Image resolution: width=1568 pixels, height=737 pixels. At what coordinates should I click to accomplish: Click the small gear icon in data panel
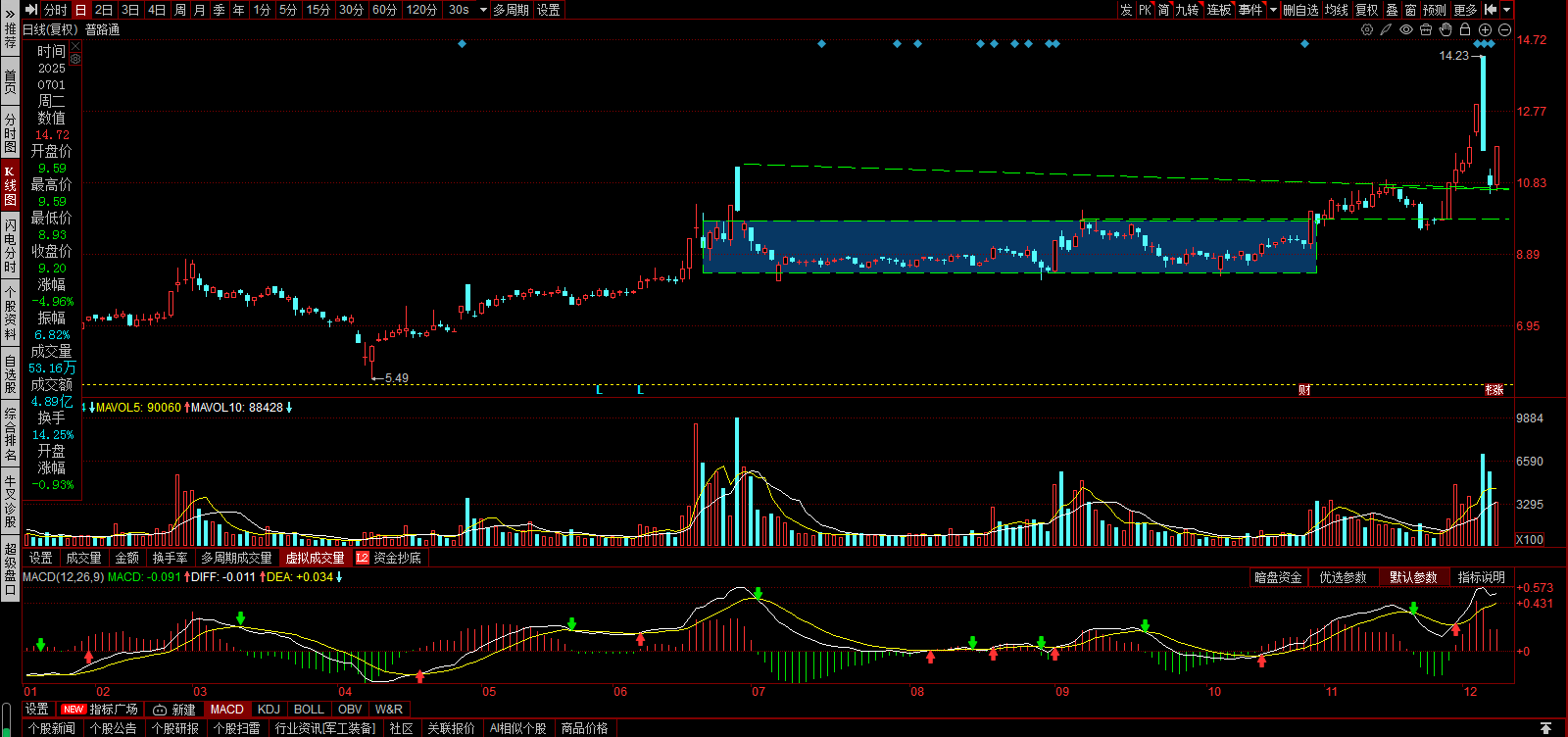pos(75,58)
